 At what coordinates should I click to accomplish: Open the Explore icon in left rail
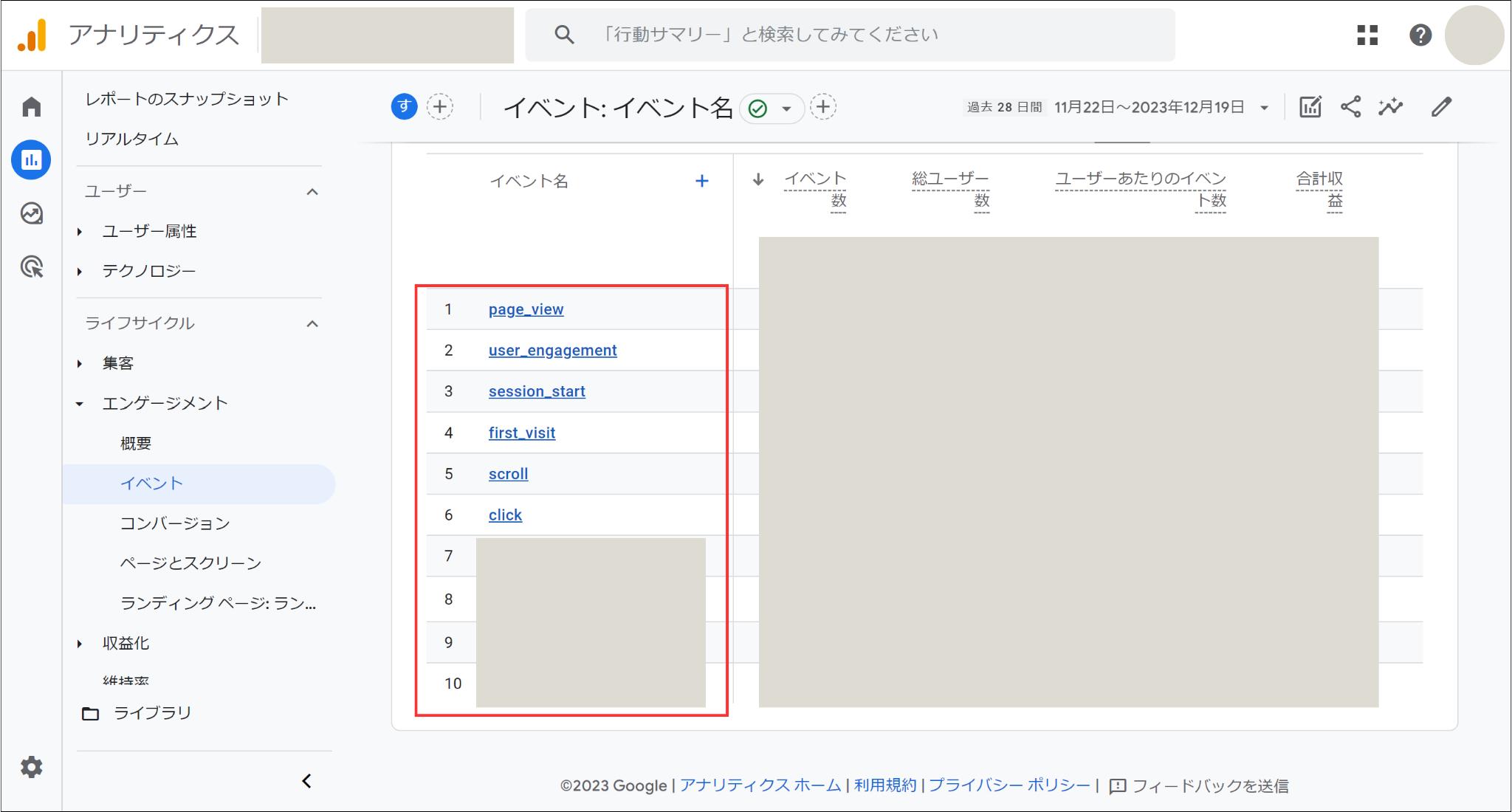(x=31, y=213)
